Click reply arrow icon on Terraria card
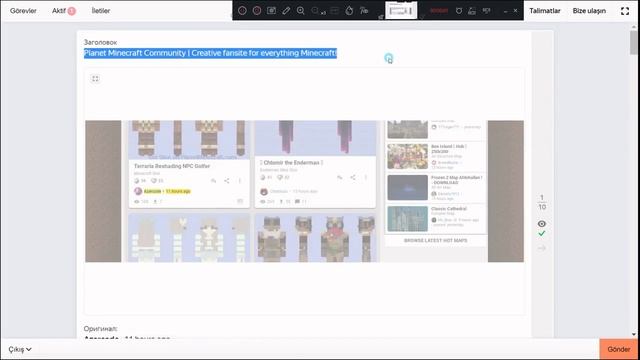The height and width of the screenshot is (360, 640). tap(213, 180)
